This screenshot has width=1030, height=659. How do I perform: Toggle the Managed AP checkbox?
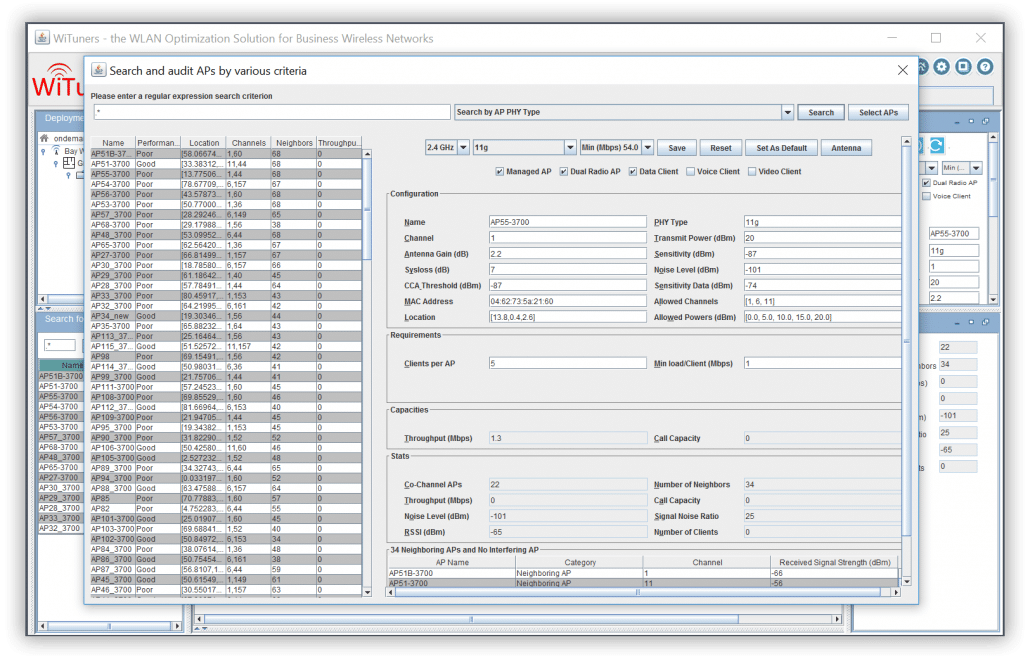click(500, 171)
